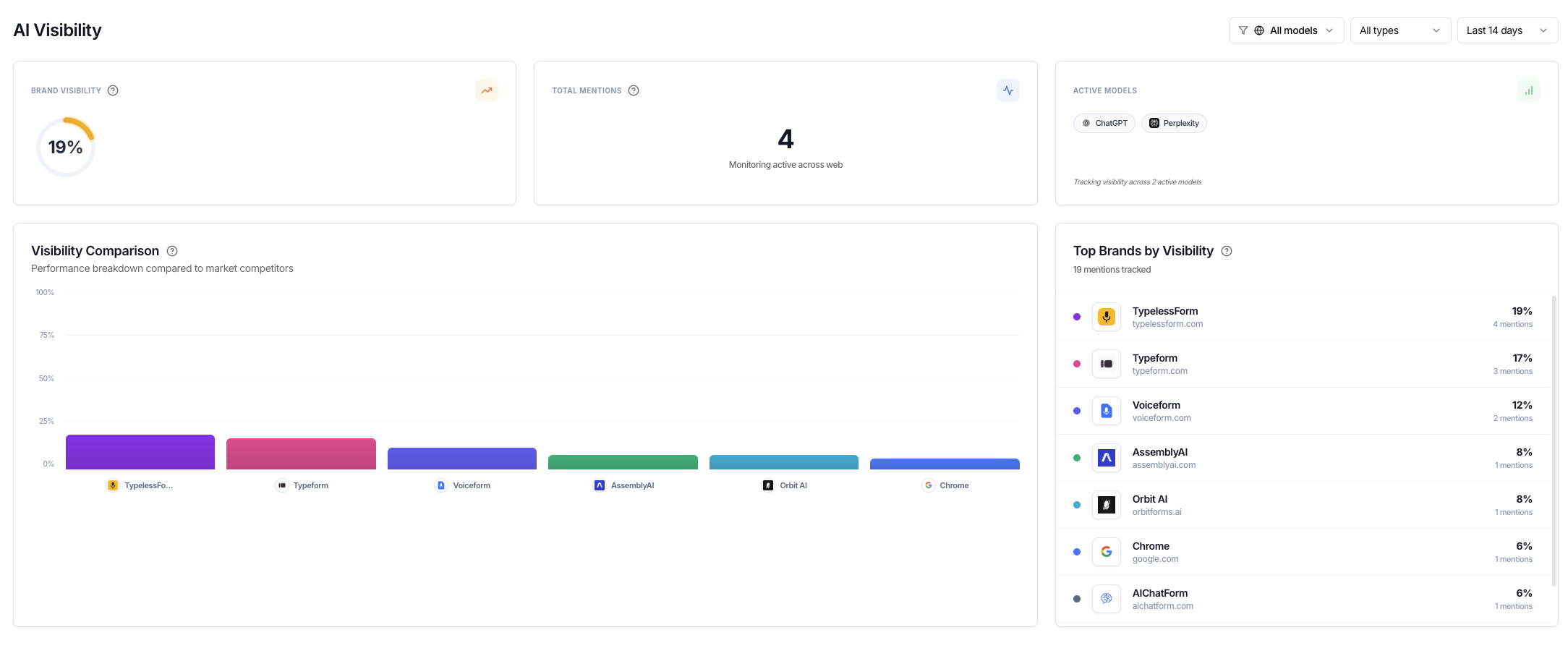The height and width of the screenshot is (656, 1568).
Task: Click TypelessForm logo in Top Brands list
Action: click(1107, 317)
